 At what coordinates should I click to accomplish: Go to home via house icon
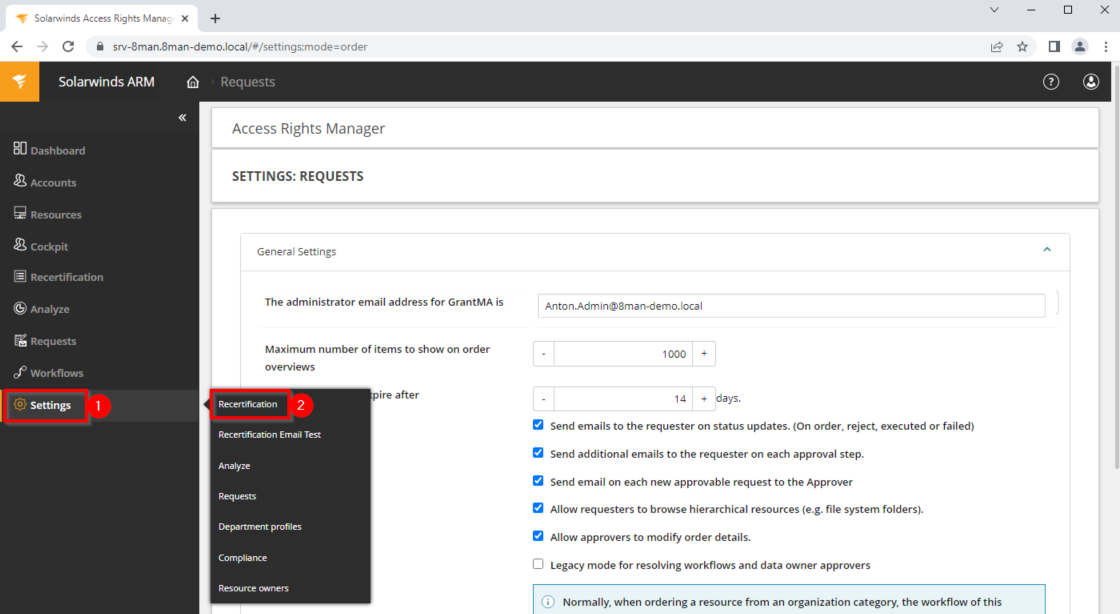pos(193,82)
